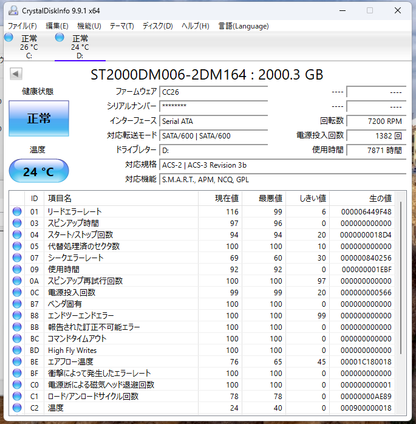Screen dimensions: 416x424
Task: Select the D: drive status orb
Action: 60,37
